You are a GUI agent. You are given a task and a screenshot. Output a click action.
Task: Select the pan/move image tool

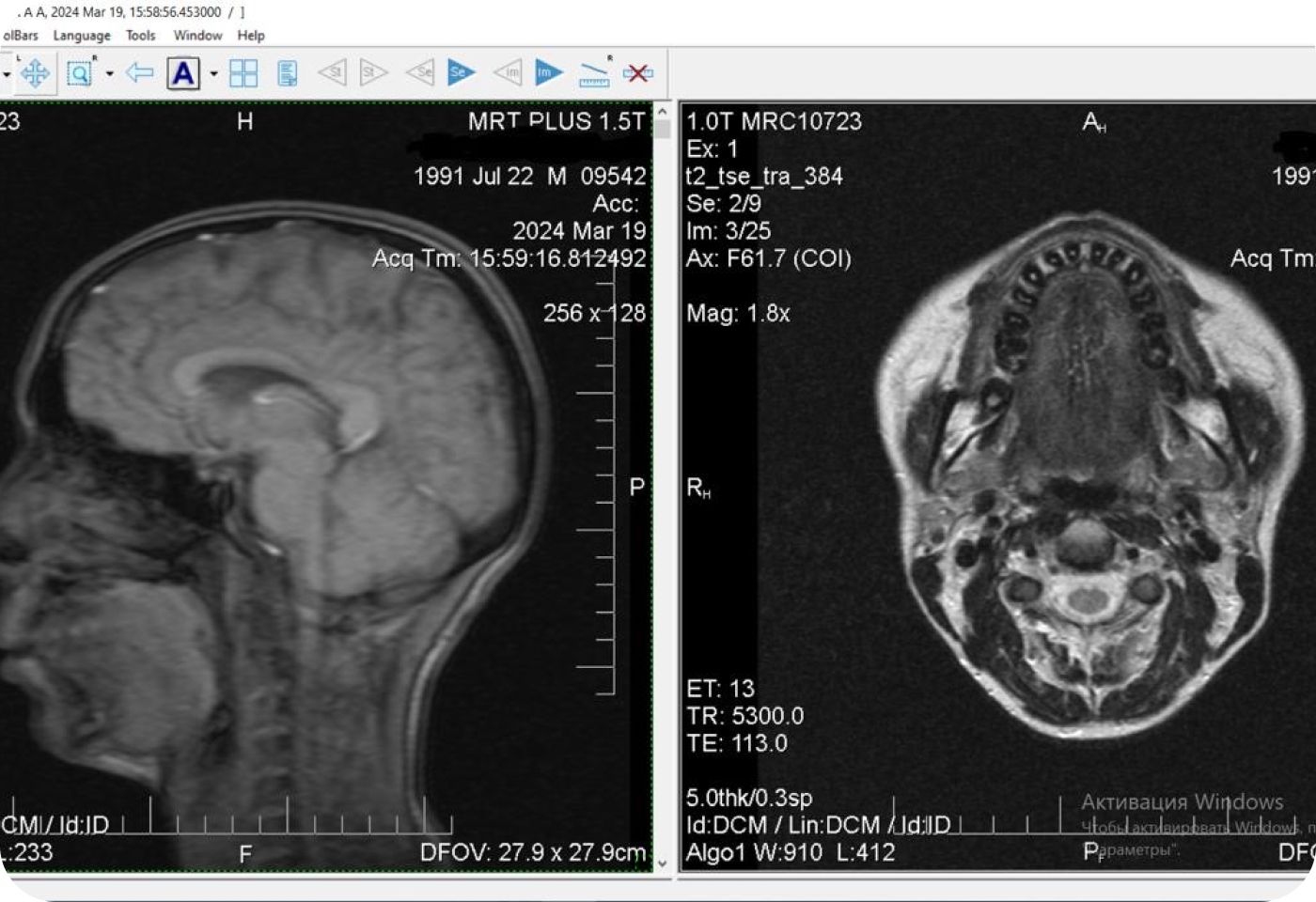tap(35, 73)
